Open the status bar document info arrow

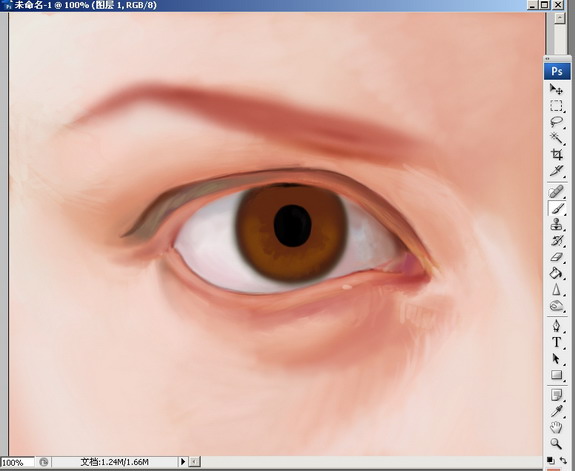(183, 461)
